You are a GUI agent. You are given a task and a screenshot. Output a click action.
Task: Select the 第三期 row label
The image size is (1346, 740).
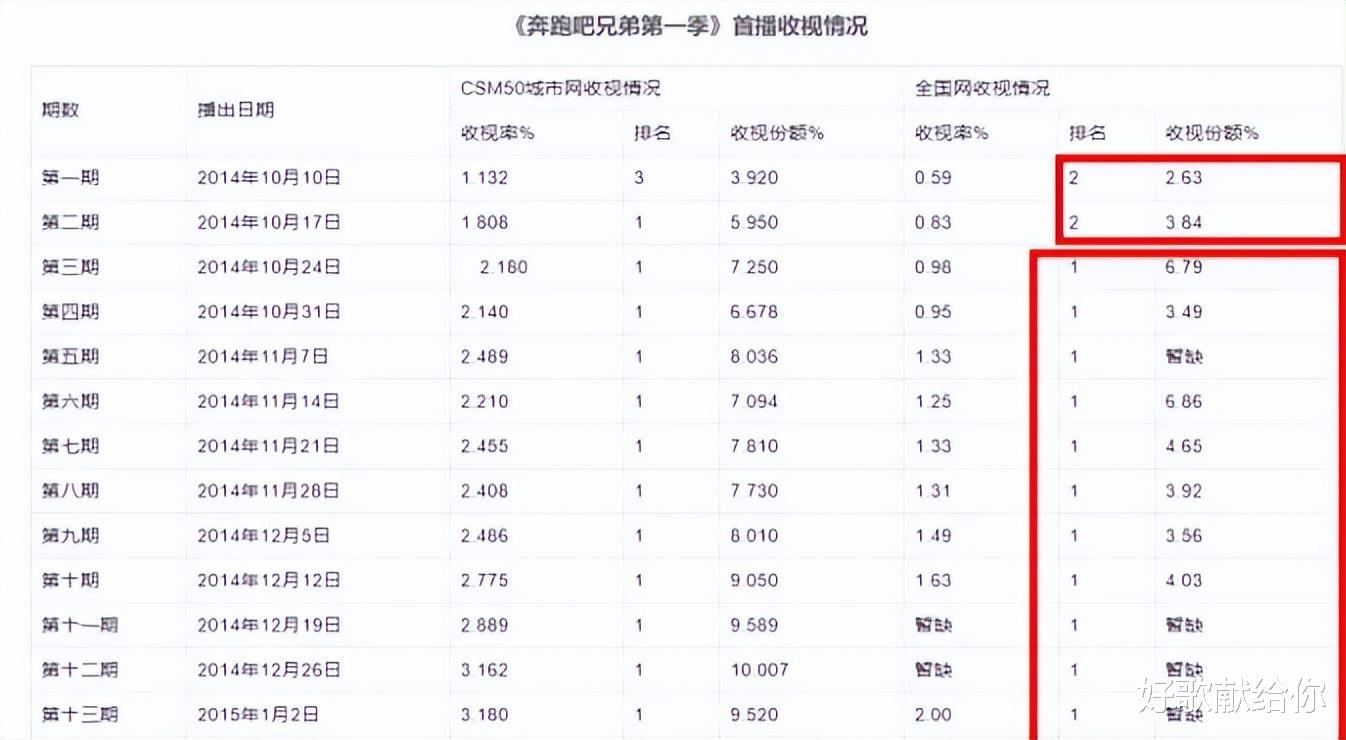70,267
